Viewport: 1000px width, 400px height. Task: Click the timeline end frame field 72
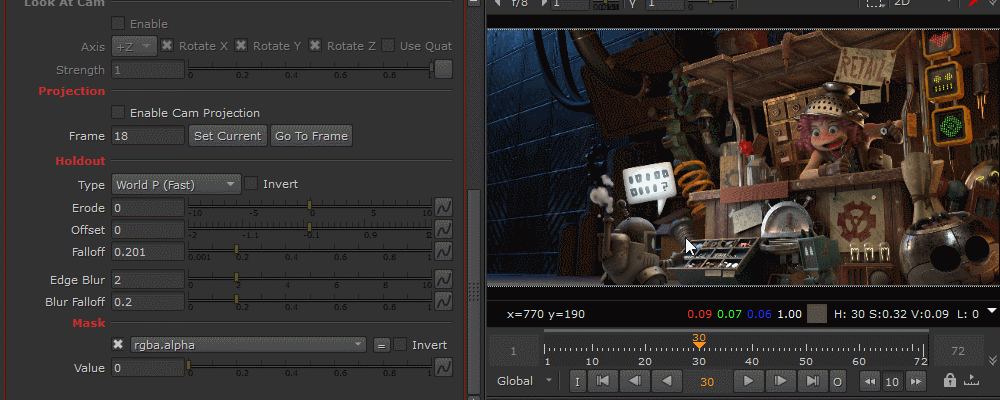click(958, 351)
